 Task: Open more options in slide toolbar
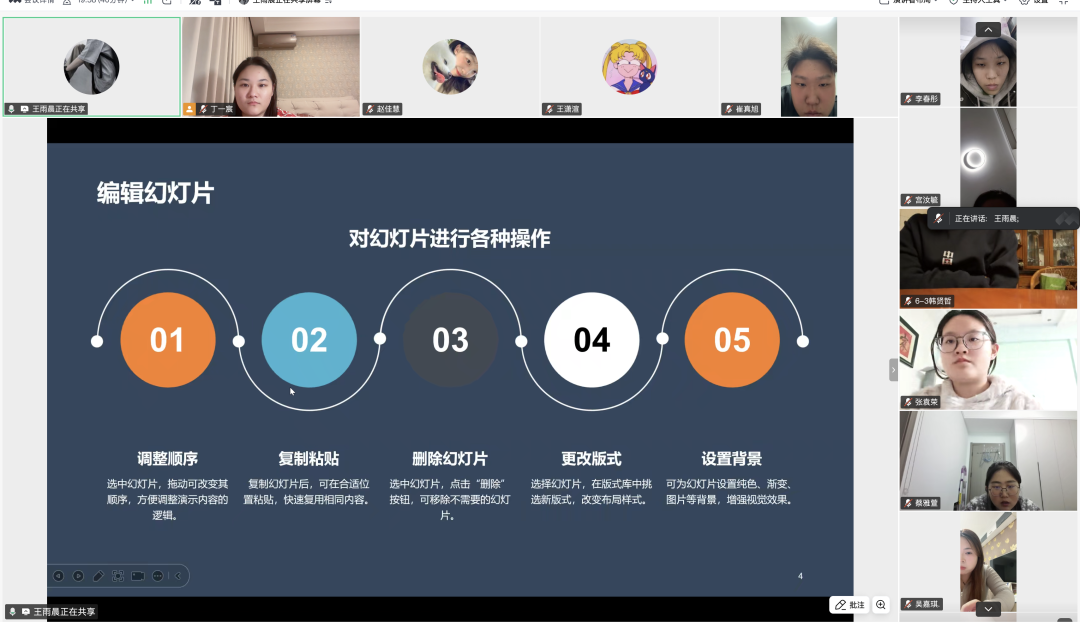pyautogui.click(x=158, y=576)
